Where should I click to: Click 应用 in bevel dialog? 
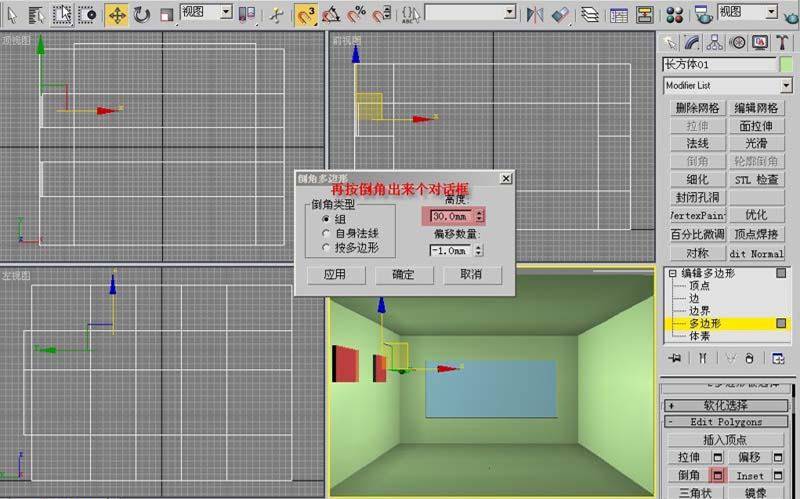click(x=336, y=275)
